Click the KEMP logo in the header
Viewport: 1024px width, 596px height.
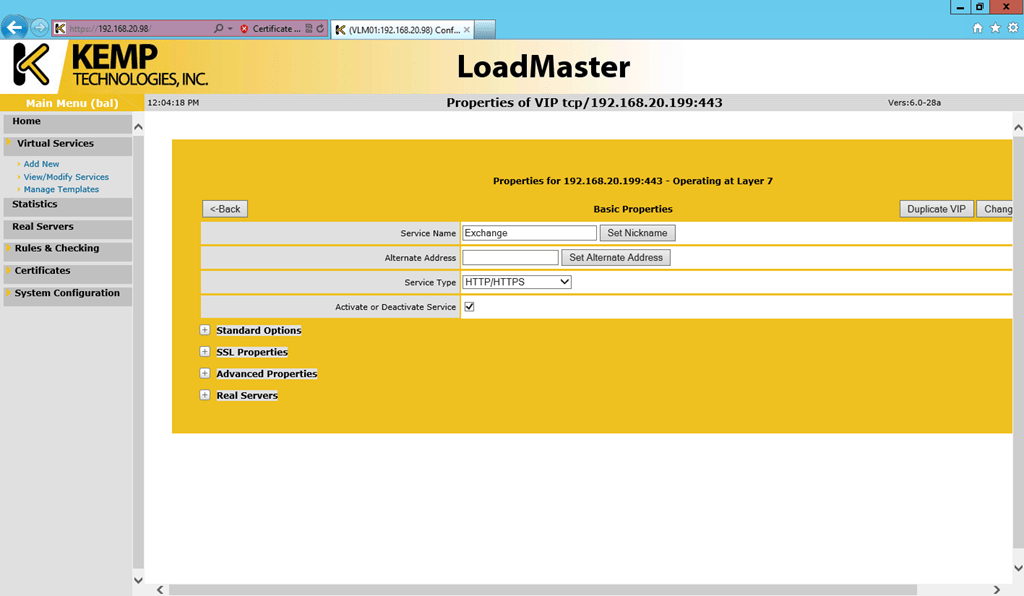point(110,65)
